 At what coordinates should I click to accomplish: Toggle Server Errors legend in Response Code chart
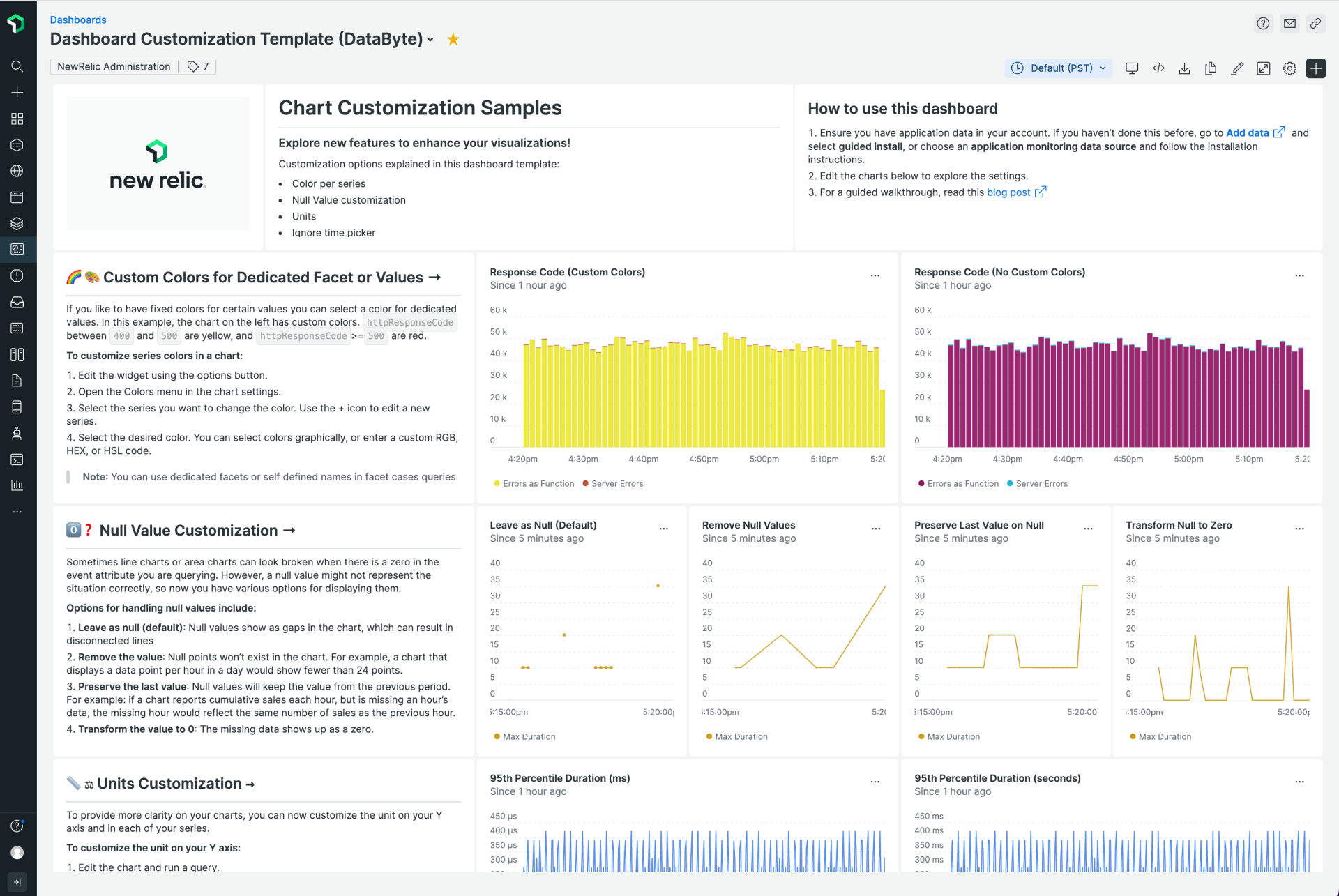tap(612, 483)
